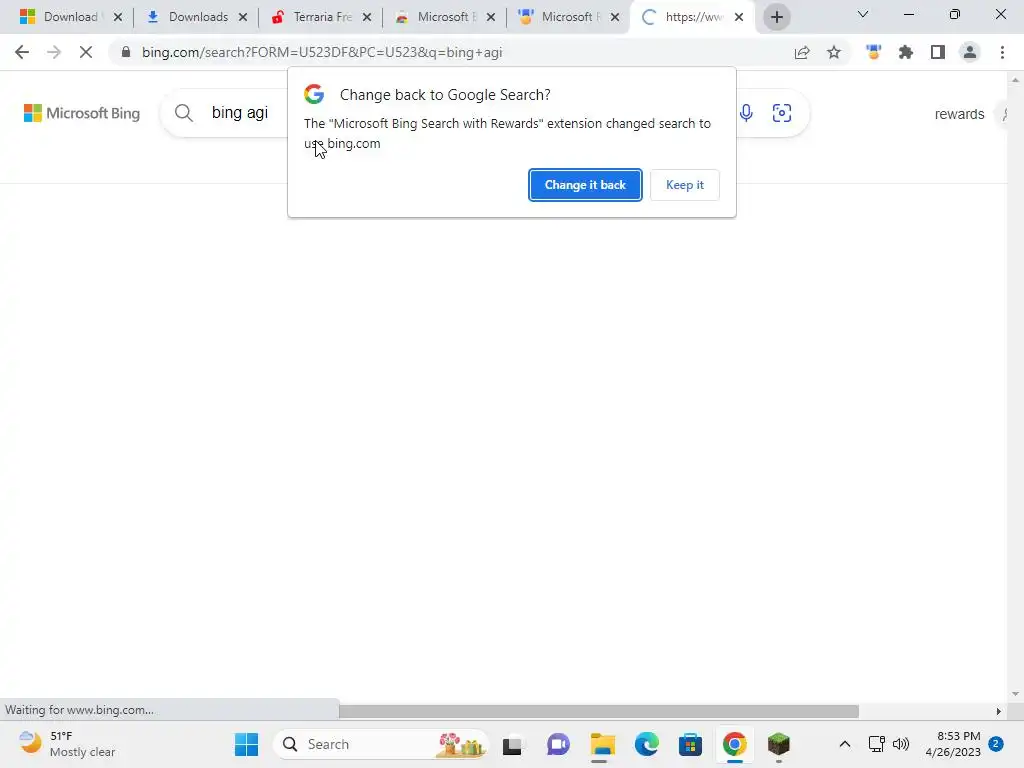1024x768 pixels.
Task: Click the horizontal scrollbar
Action: point(599,711)
